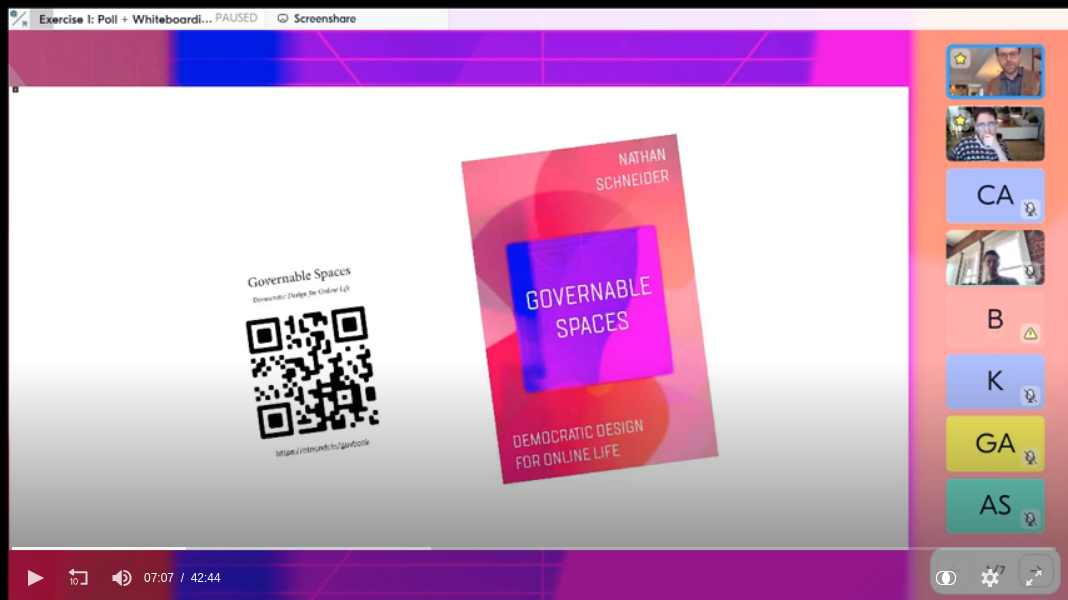Rewind the video 10 seconds
This screenshot has height=600, width=1068.
(x=78, y=577)
